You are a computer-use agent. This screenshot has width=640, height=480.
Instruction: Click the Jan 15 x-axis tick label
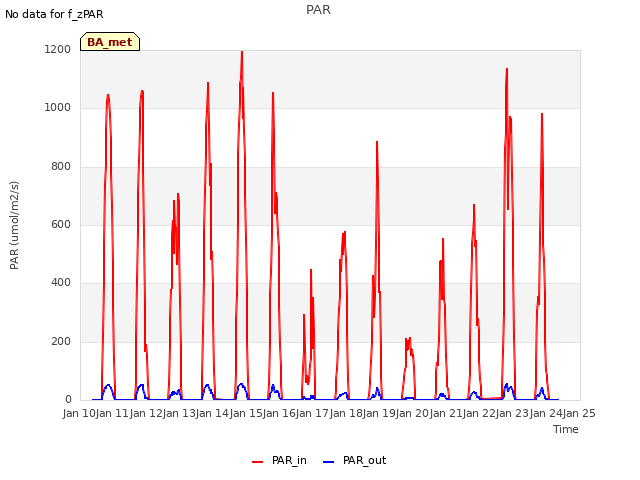(x=246, y=413)
